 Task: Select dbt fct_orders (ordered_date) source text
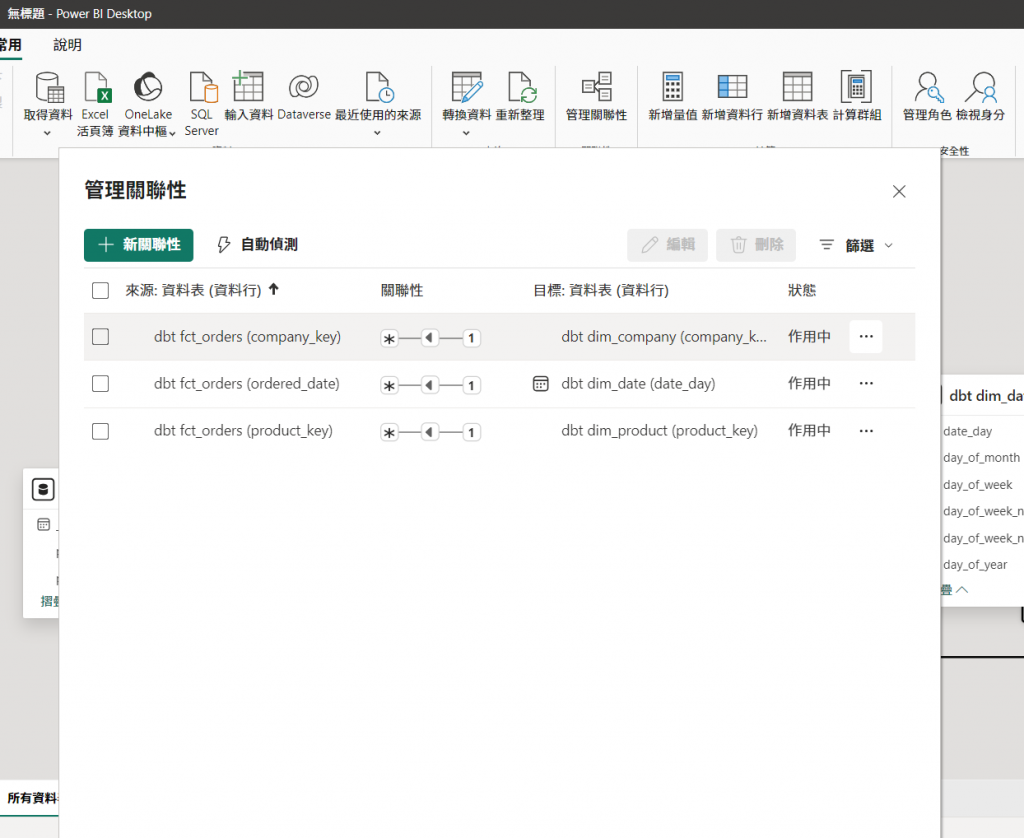point(247,383)
